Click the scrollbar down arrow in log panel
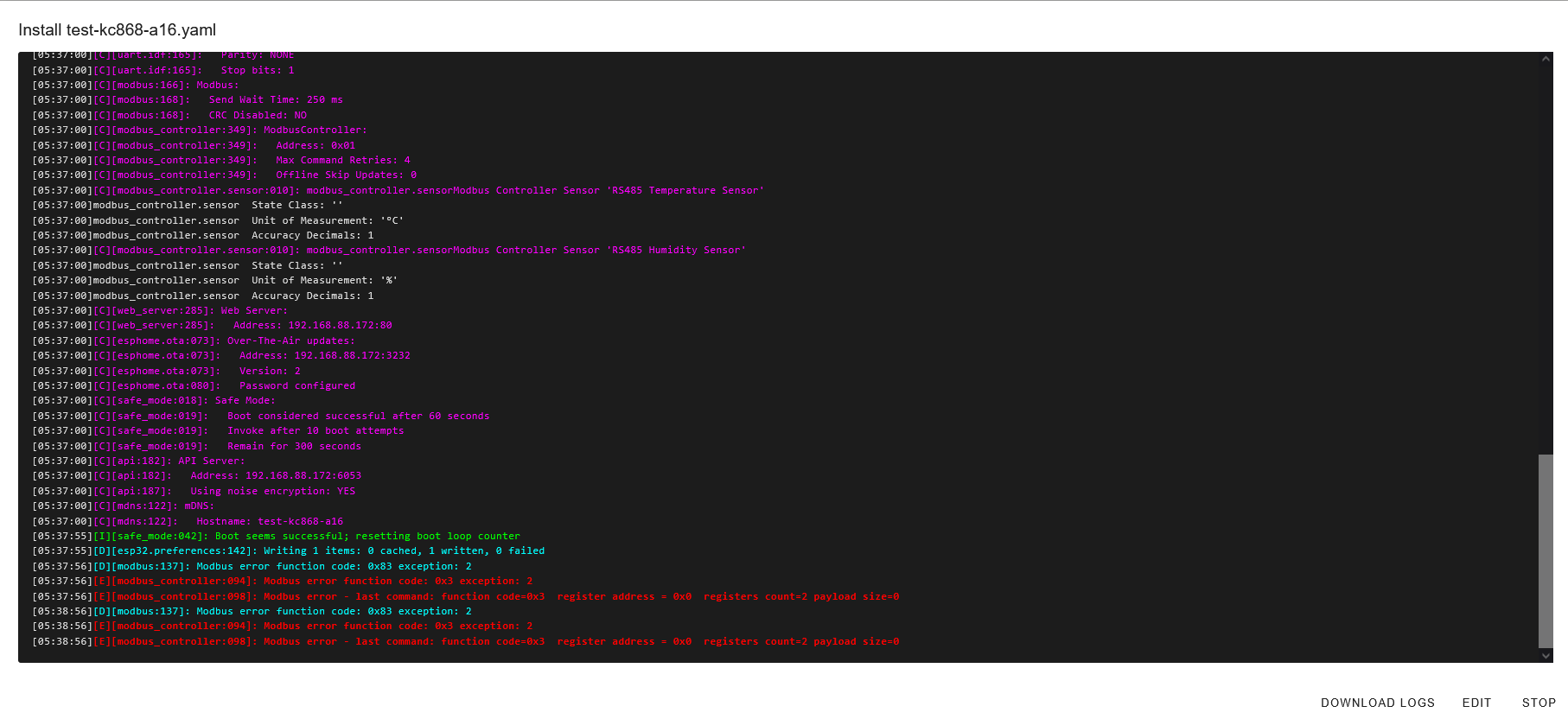This screenshot has height=719, width=1568. coord(1546,656)
